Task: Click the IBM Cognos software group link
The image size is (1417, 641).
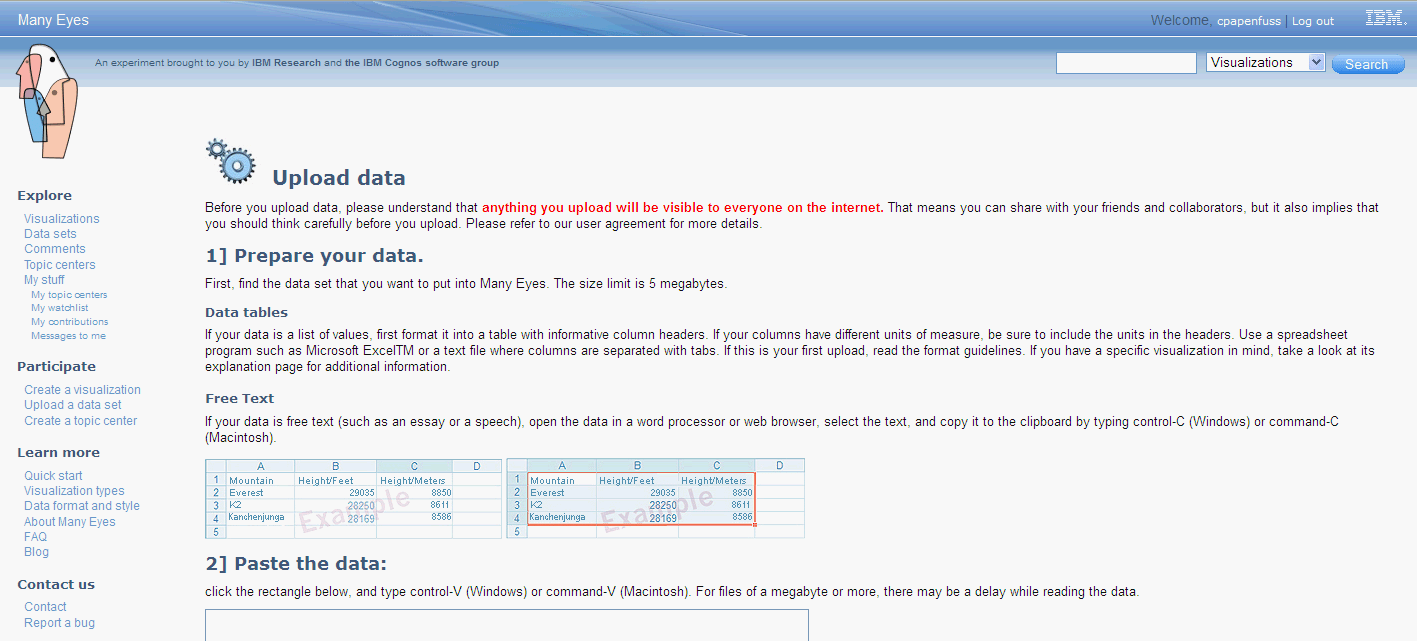Action: tap(422, 63)
